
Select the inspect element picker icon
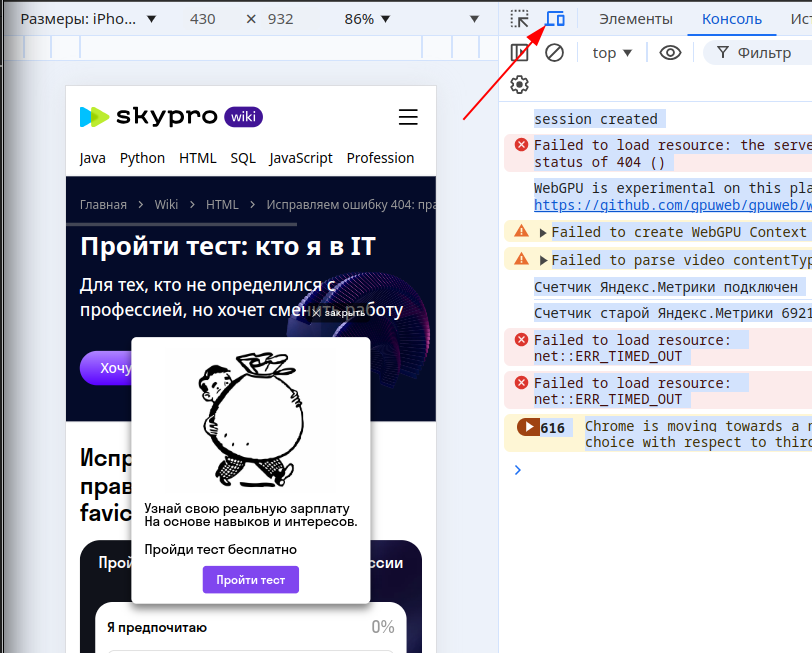(520, 19)
